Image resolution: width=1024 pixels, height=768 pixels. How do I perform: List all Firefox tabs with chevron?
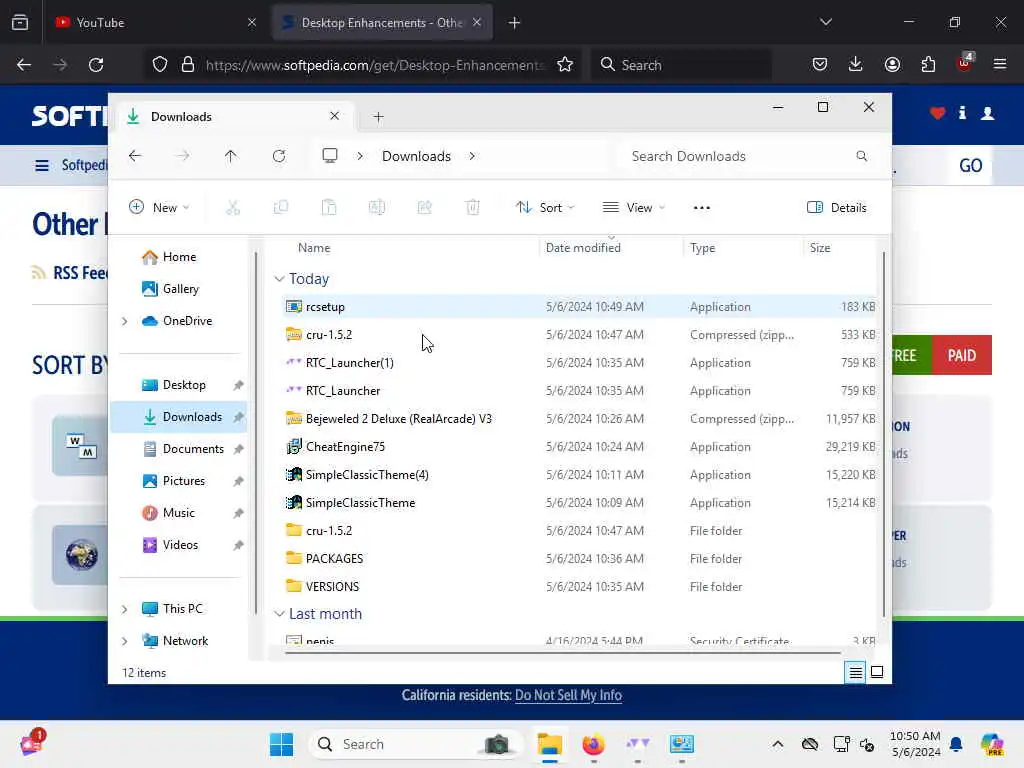(x=825, y=22)
